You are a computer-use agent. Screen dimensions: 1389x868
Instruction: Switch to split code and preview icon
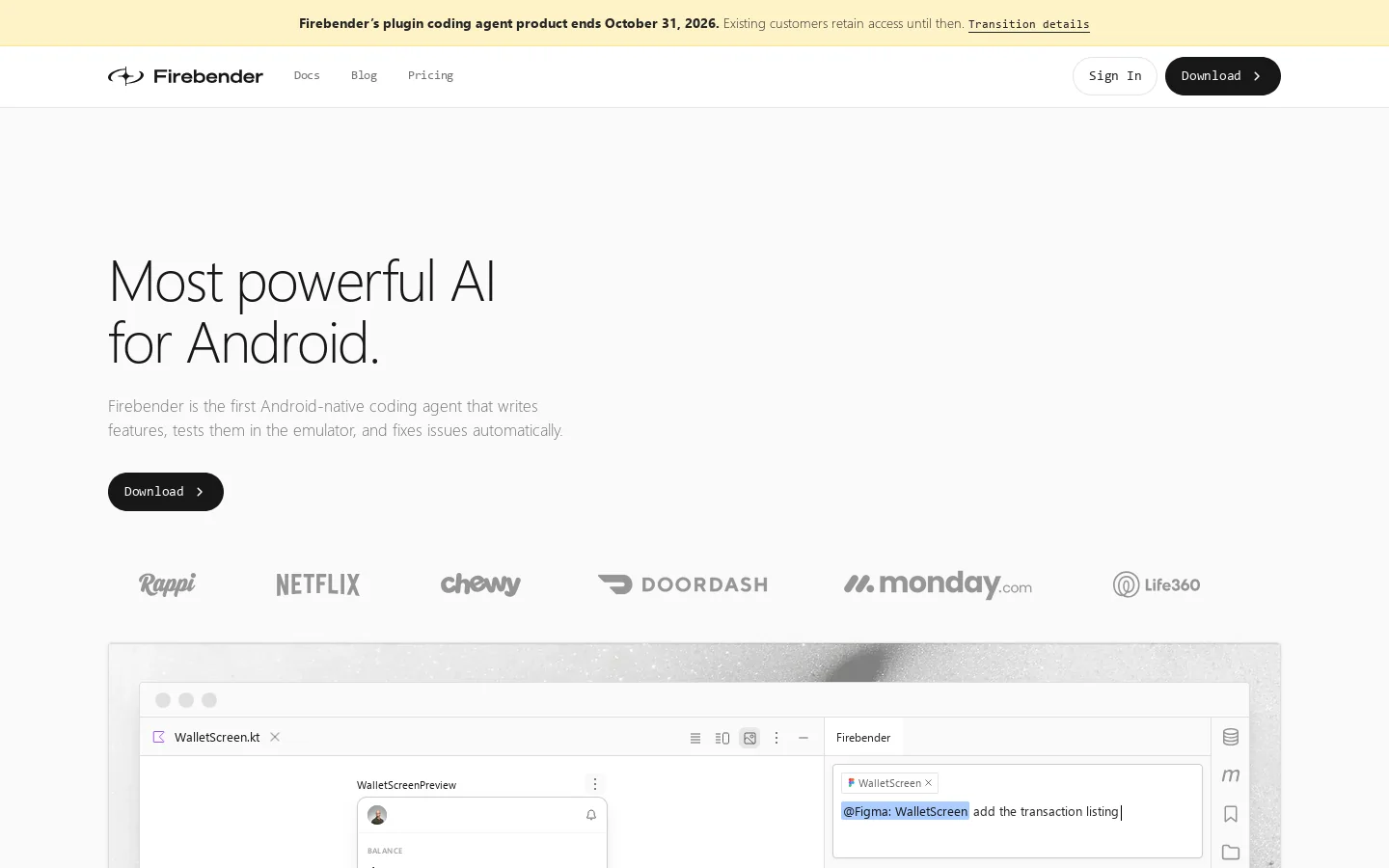point(722,738)
